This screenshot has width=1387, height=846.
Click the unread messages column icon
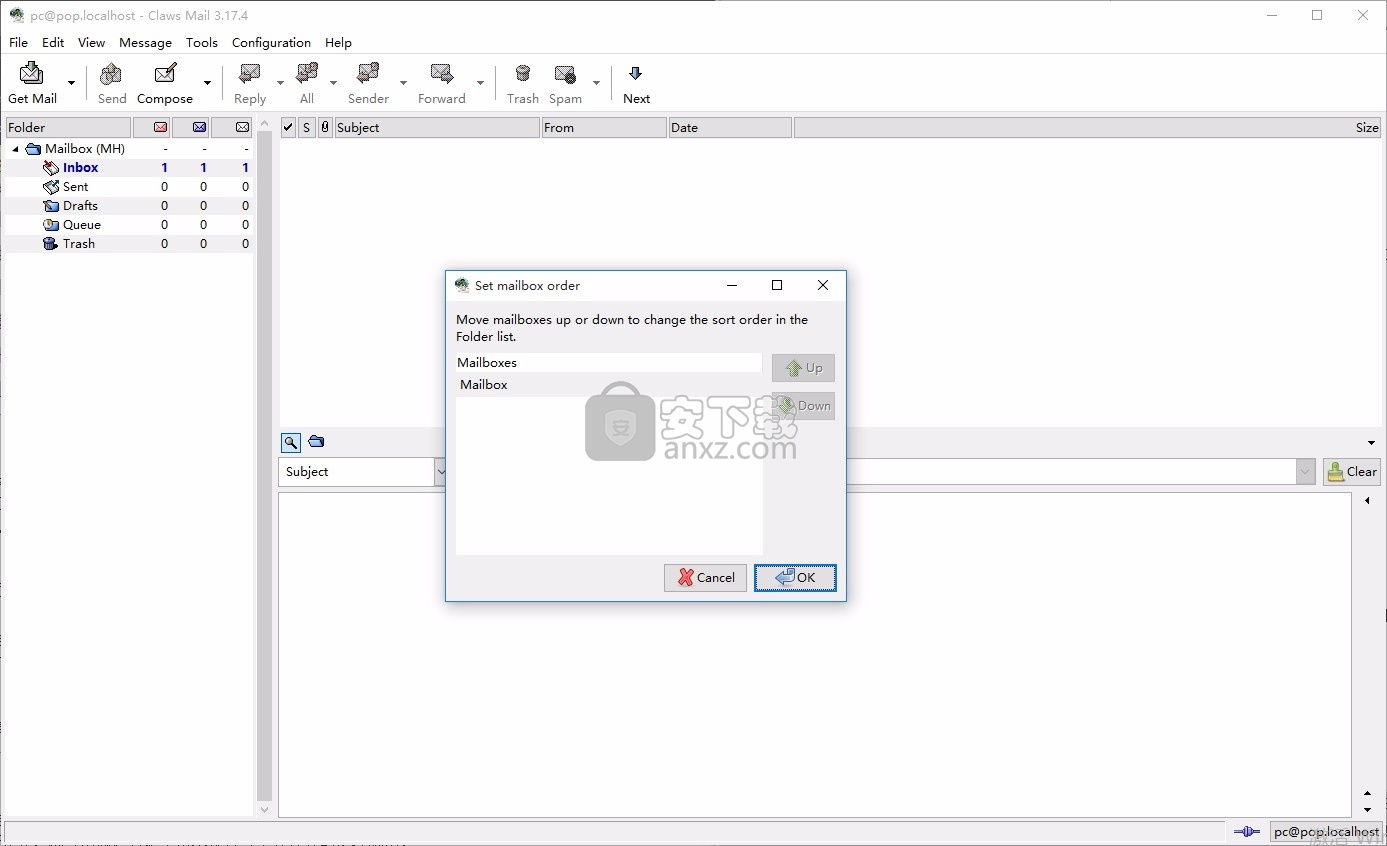(x=199, y=127)
